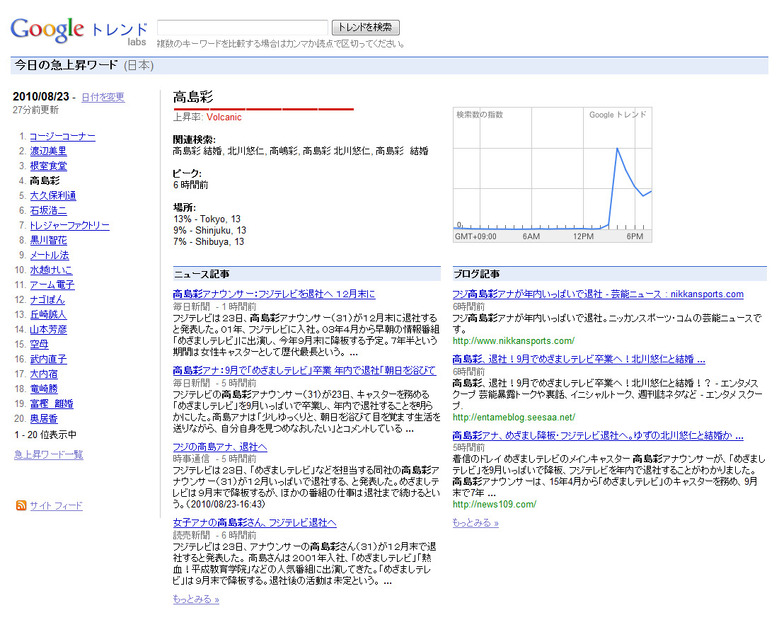Click the ブログ記事 section header
Screen dimensions: 779x620
pos(610,274)
